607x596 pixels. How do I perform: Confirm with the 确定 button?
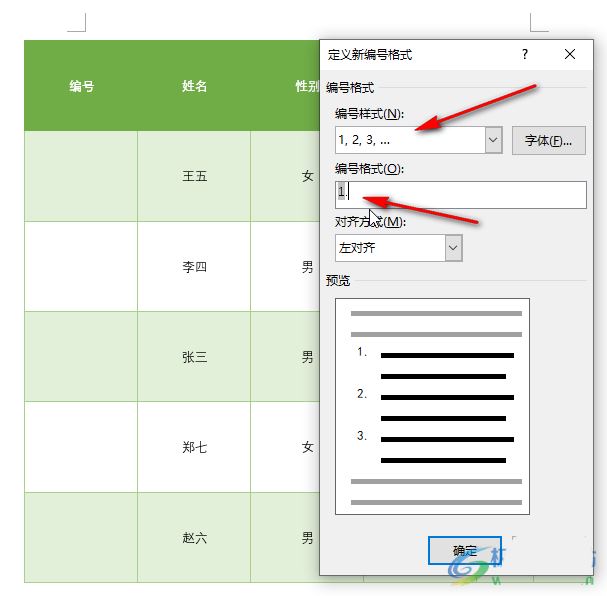point(464,550)
